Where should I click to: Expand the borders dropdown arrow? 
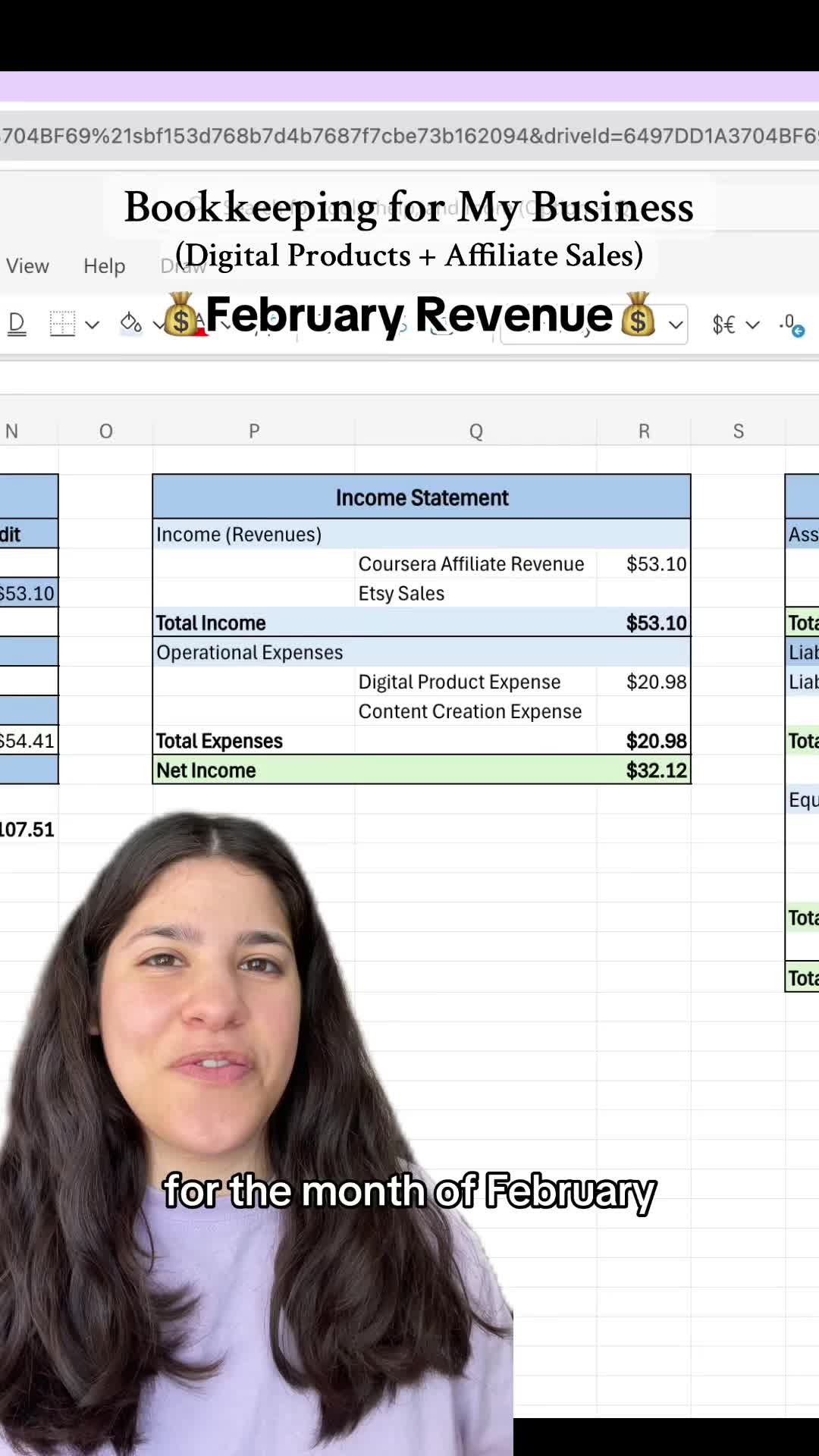point(92,325)
